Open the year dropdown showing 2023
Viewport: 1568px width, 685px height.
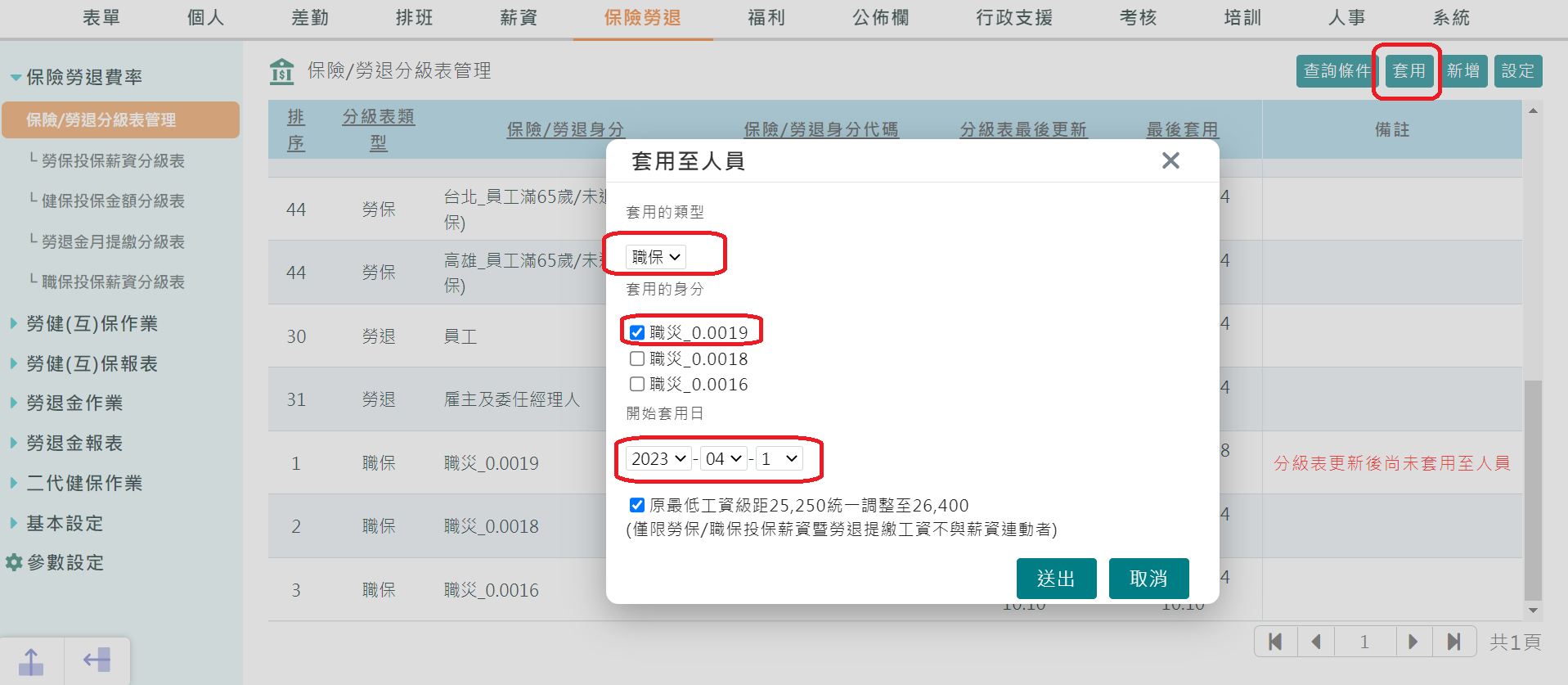[658, 458]
